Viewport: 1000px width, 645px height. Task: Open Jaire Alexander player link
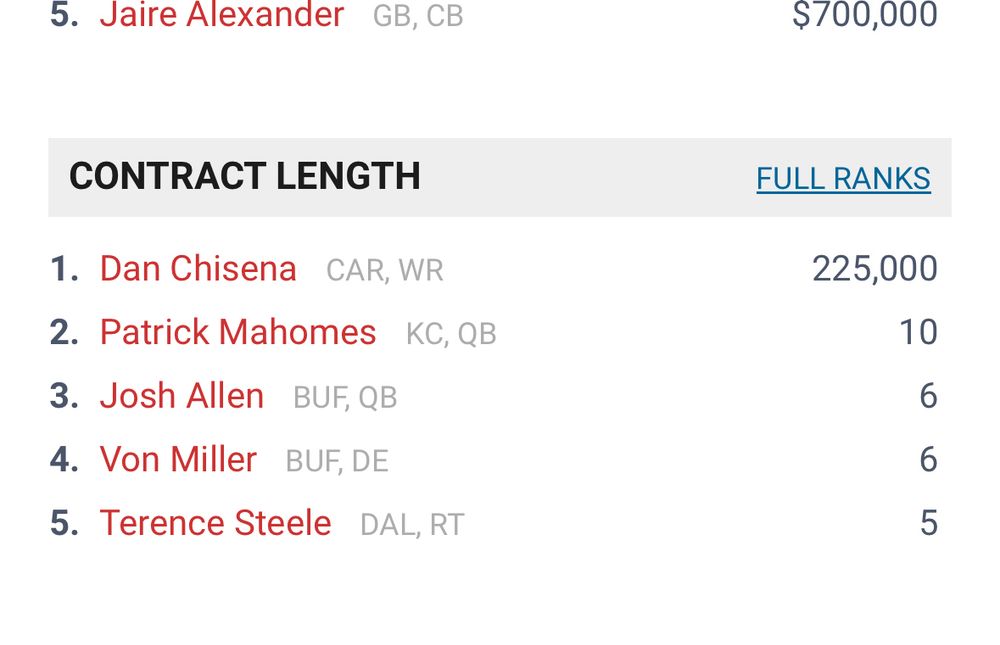pyautogui.click(x=222, y=15)
